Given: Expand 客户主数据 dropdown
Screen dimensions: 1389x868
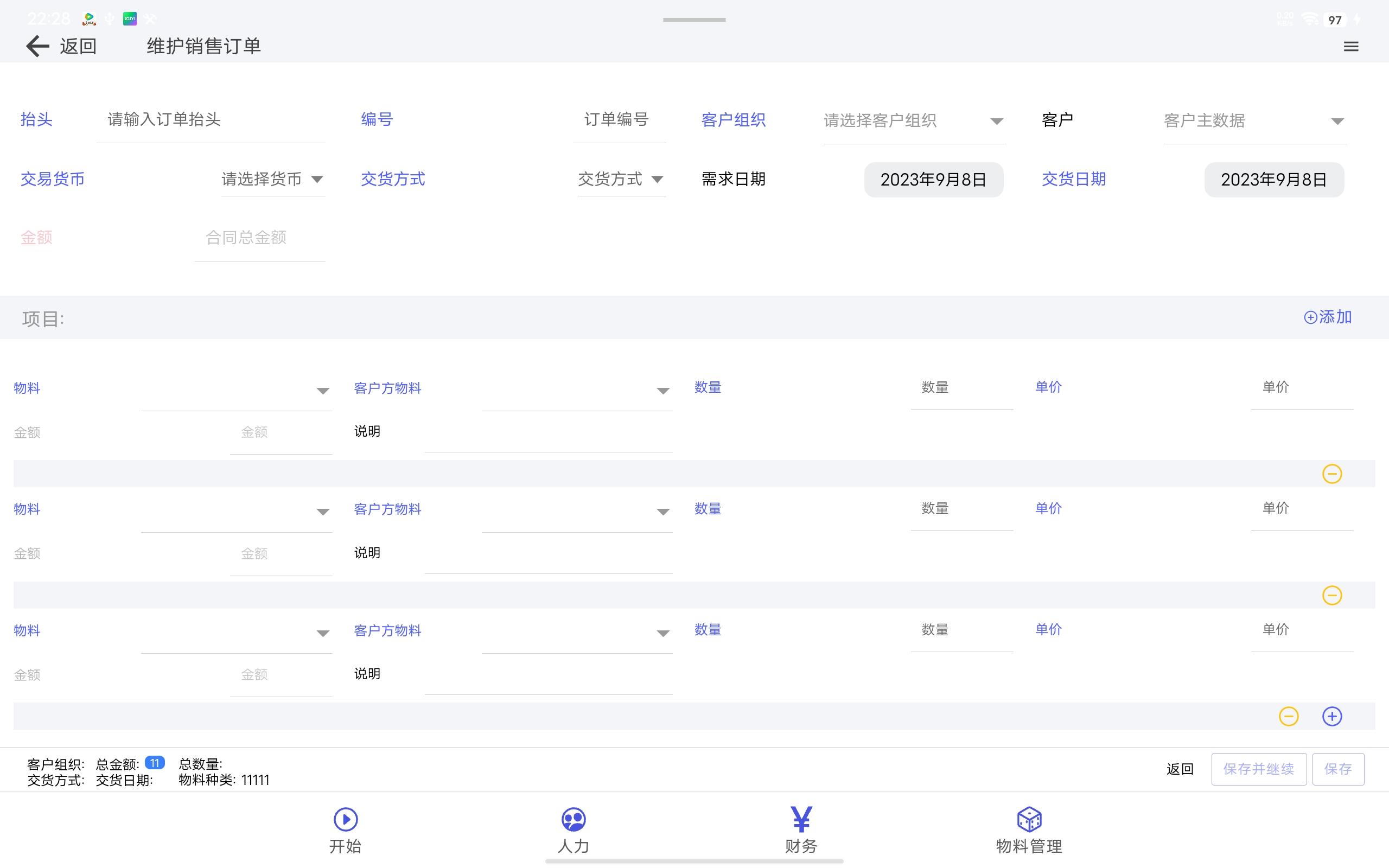Looking at the screenshot, I should click(1254, 120).
